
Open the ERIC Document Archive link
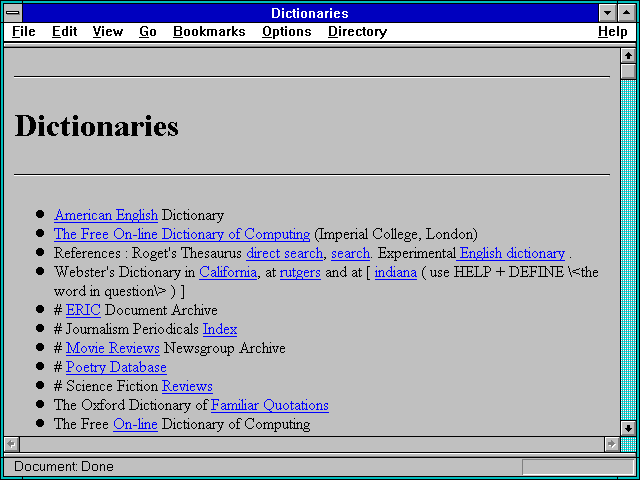click(x=83, y=310)
